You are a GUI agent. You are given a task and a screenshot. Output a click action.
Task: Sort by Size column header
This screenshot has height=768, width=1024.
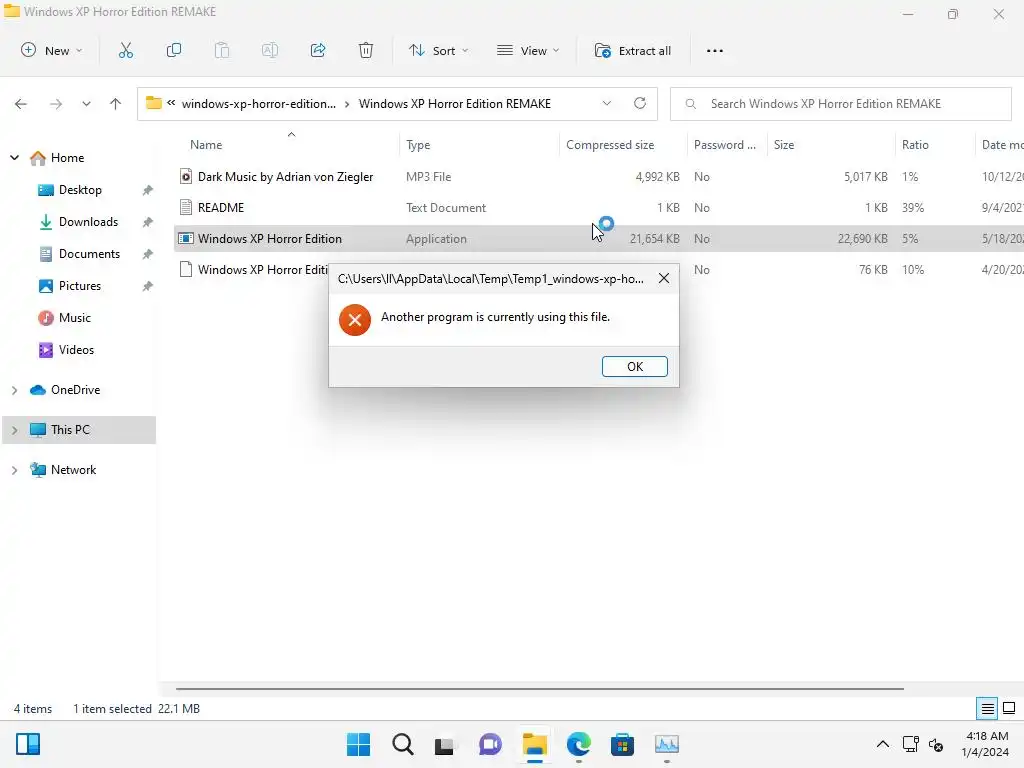point(784,145)
